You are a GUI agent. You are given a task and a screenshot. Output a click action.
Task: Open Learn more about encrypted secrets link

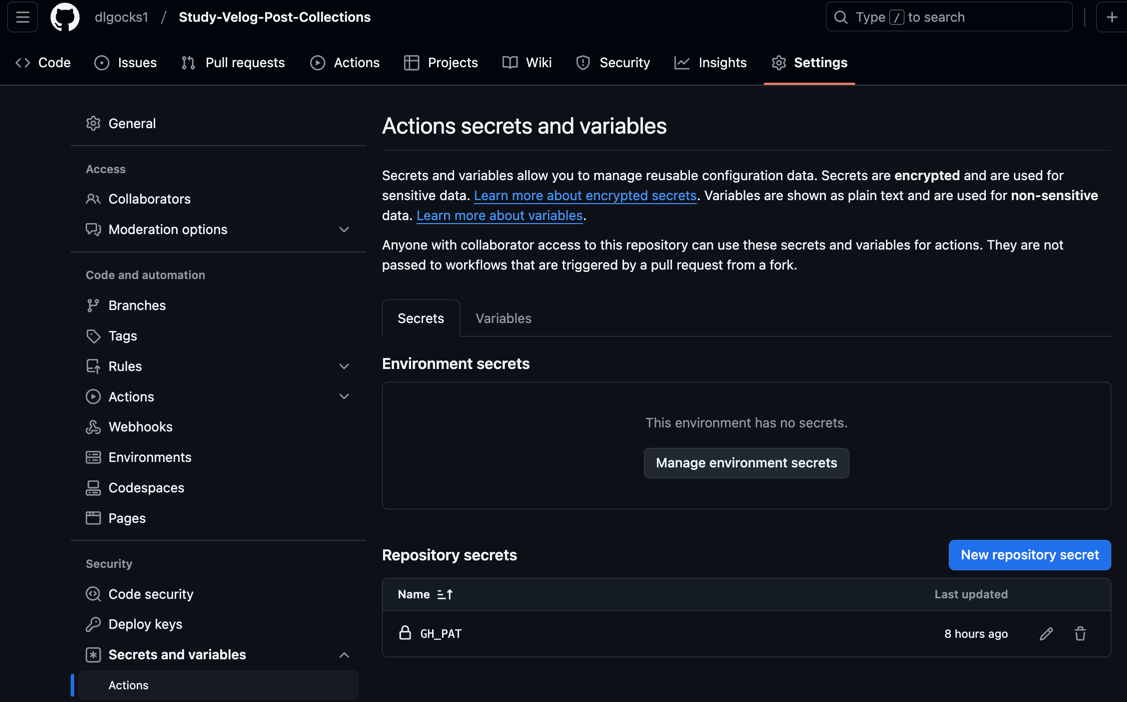[x=585, y=195]
